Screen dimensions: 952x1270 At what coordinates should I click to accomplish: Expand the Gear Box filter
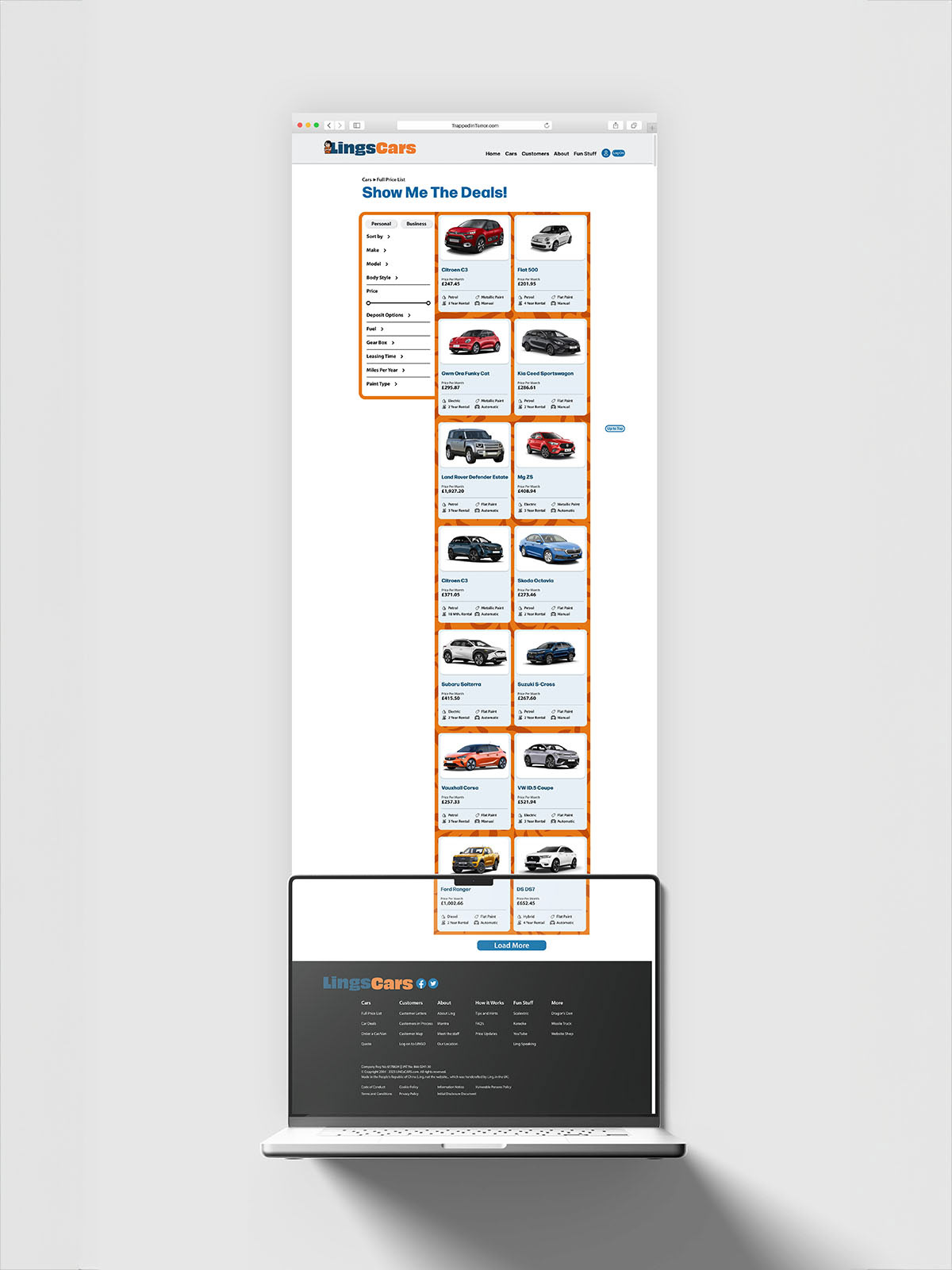point(381,343)
